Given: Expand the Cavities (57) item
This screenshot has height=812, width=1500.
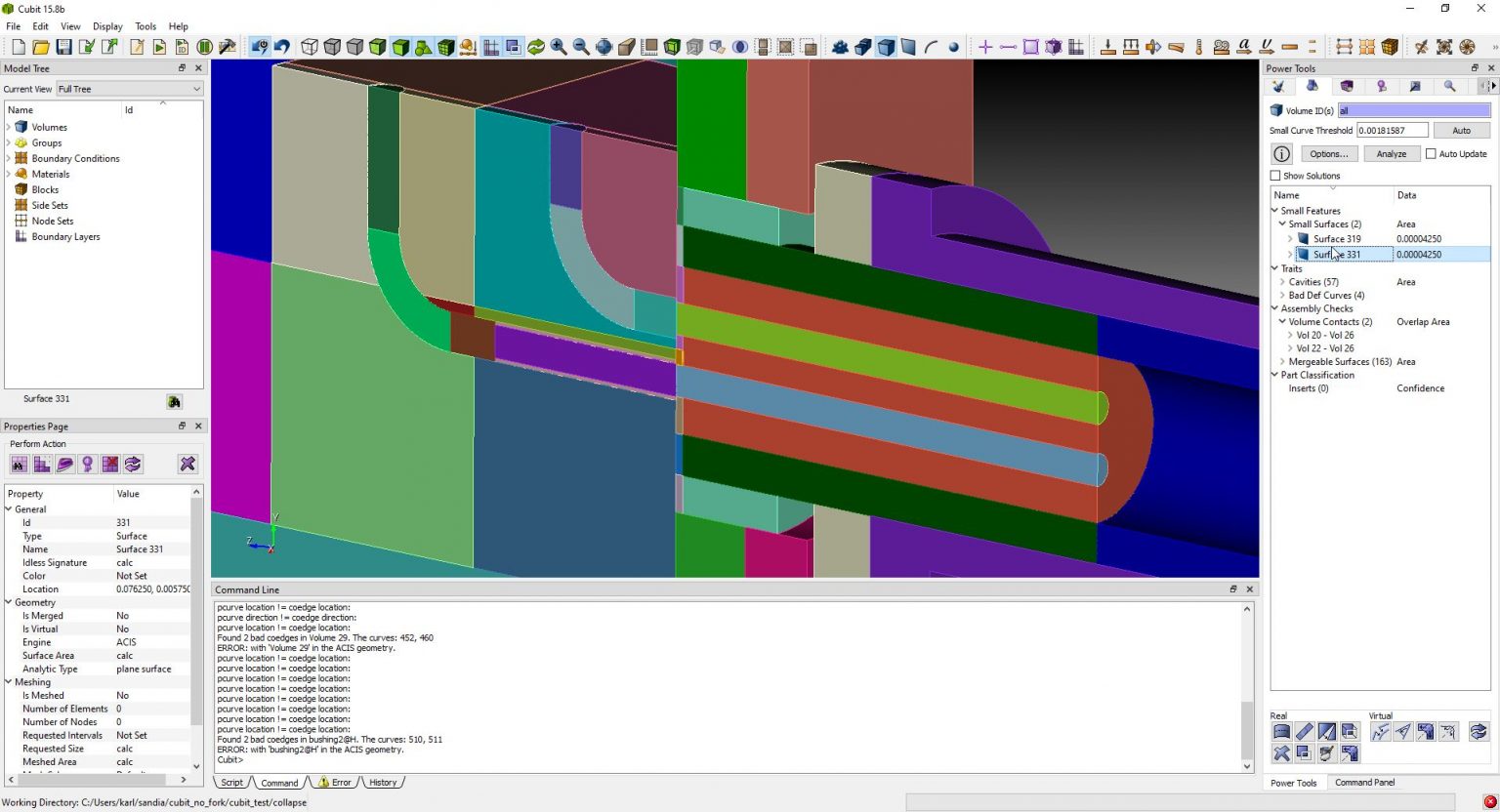Looking at the screenshot, I should pos(1282,282).
